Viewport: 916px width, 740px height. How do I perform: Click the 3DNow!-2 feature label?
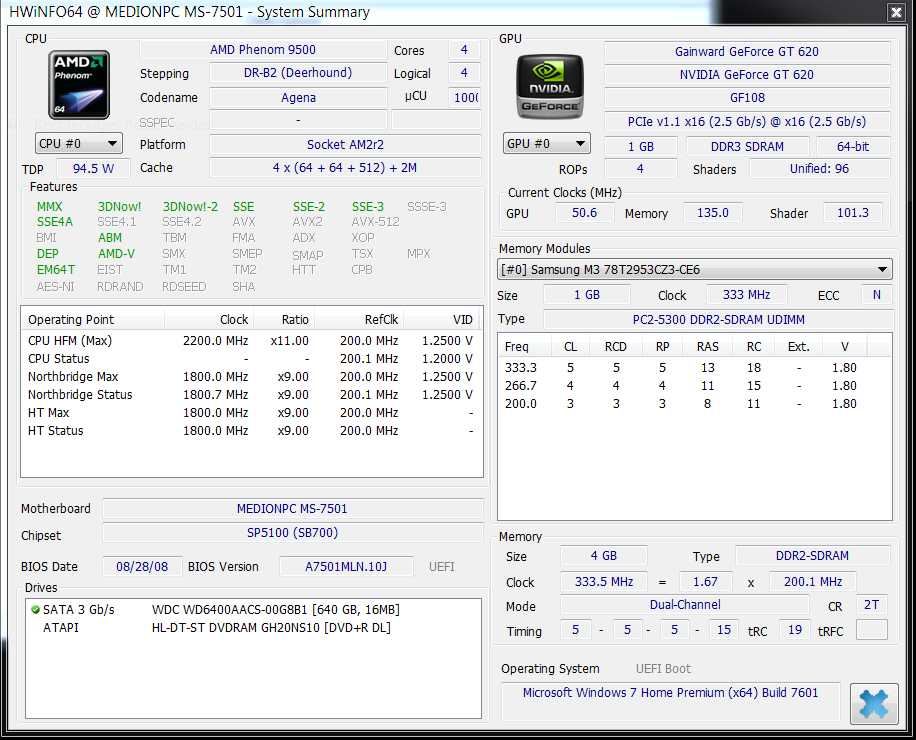pos(190,207)
